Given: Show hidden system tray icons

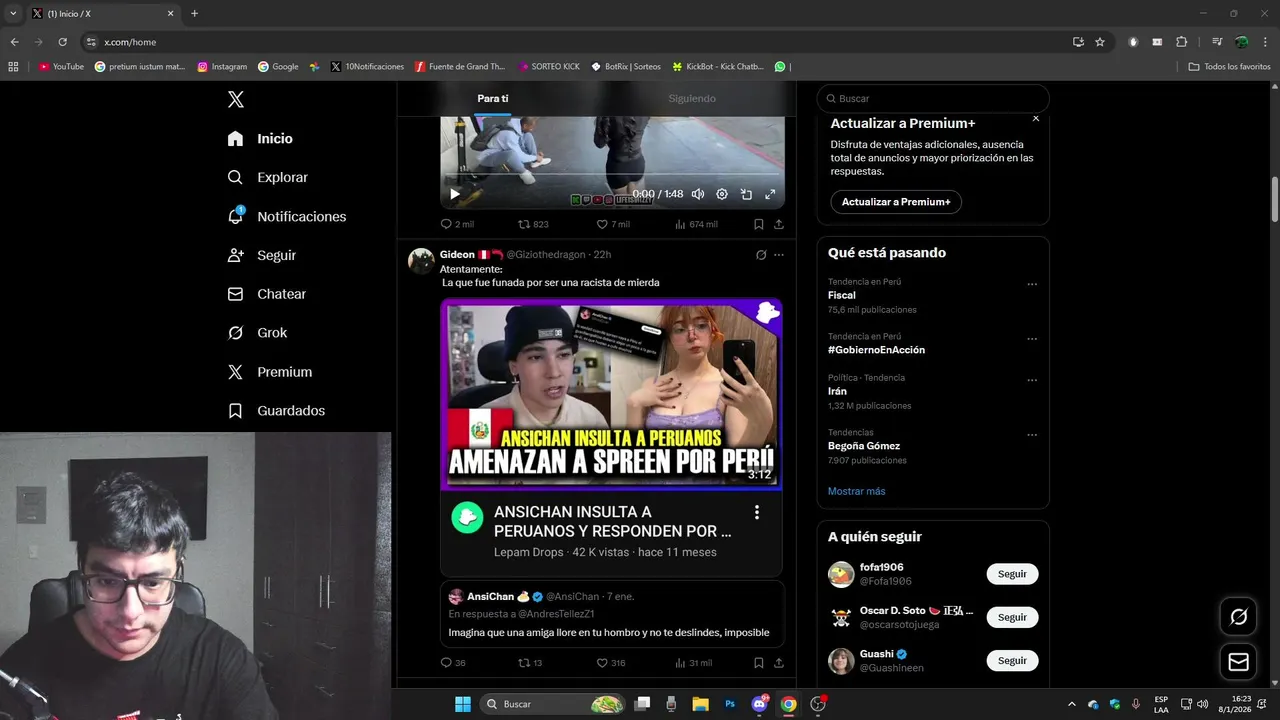Looking at the screenshot, I should pos(1072,704).
